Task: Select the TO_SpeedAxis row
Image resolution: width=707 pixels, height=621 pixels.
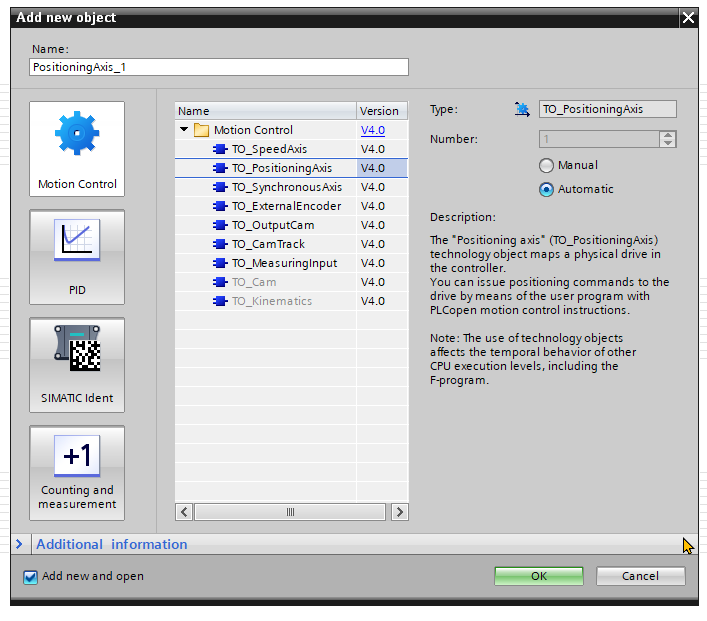Action: click(x=291, y=149)
